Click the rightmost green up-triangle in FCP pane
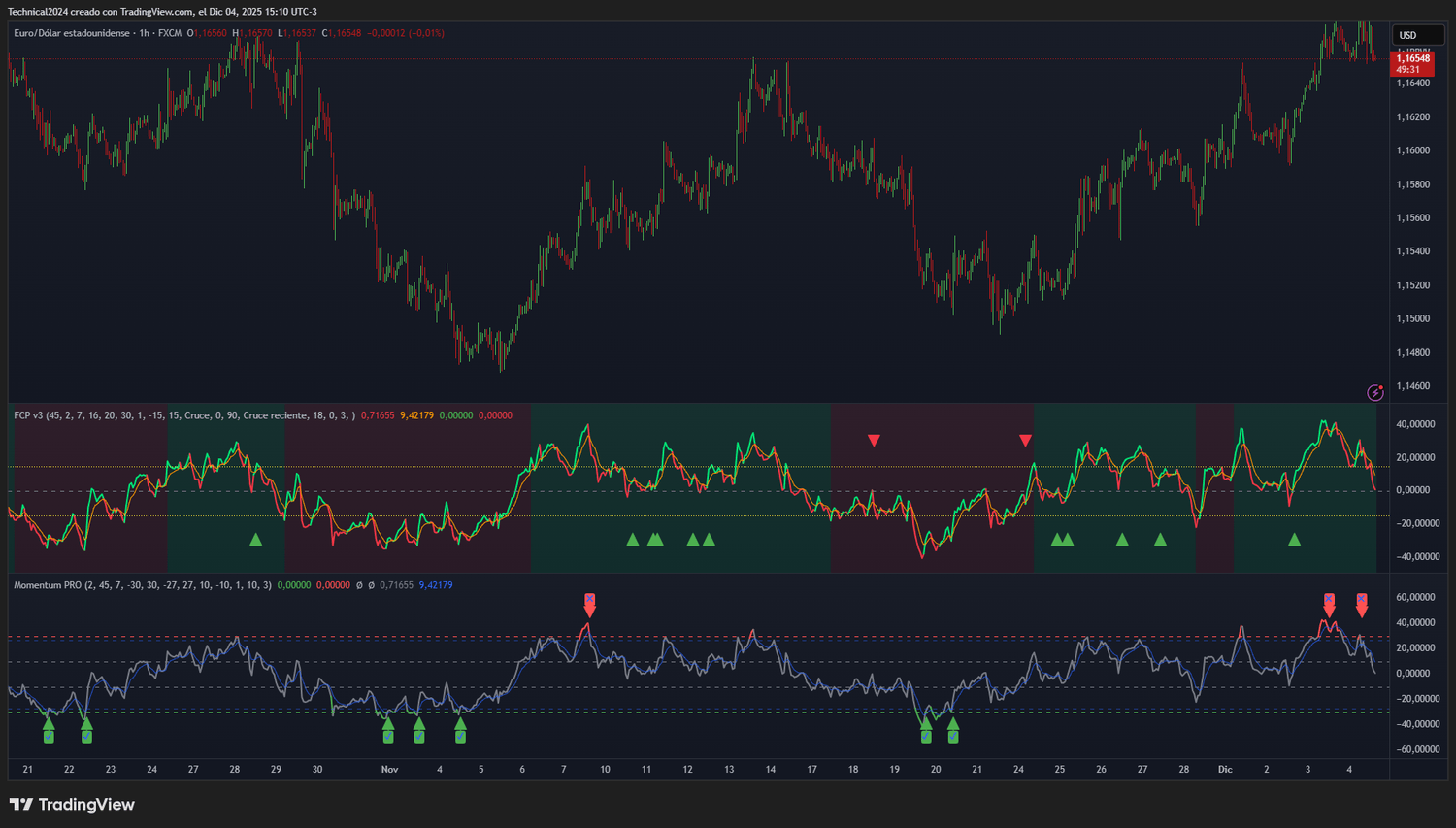The image size is (1456, 828). click(x=1293, y=539)
